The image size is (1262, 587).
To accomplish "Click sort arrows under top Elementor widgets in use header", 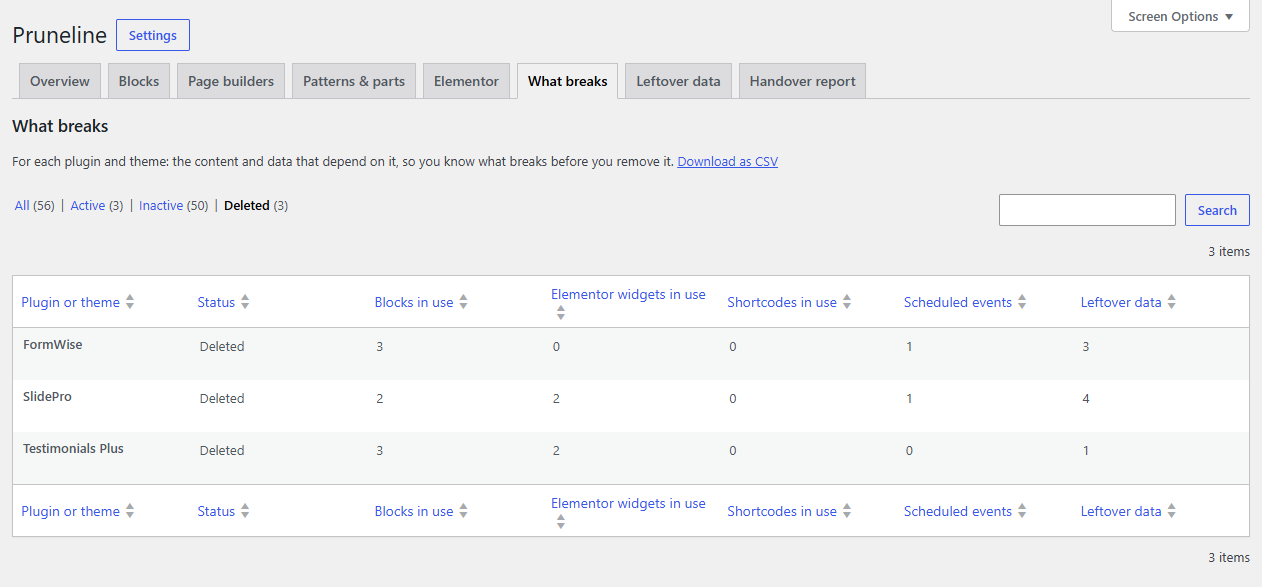I will point(561,313).
